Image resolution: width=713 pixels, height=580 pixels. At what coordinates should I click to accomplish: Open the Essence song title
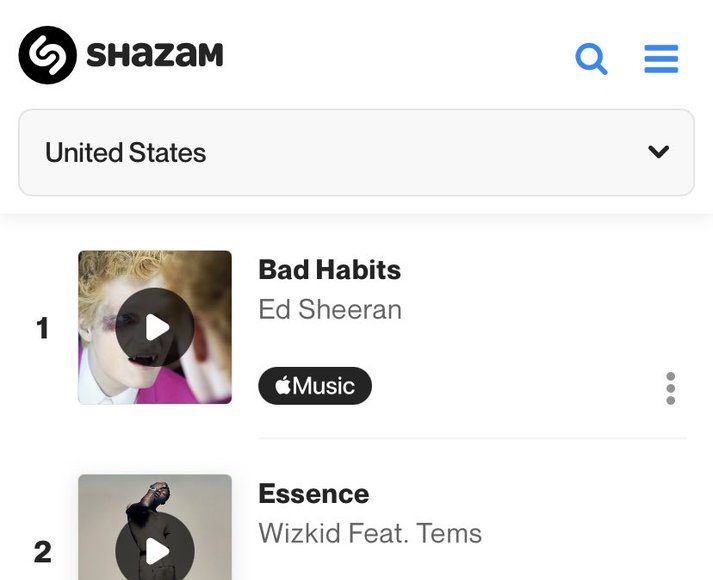pos(313,494)
